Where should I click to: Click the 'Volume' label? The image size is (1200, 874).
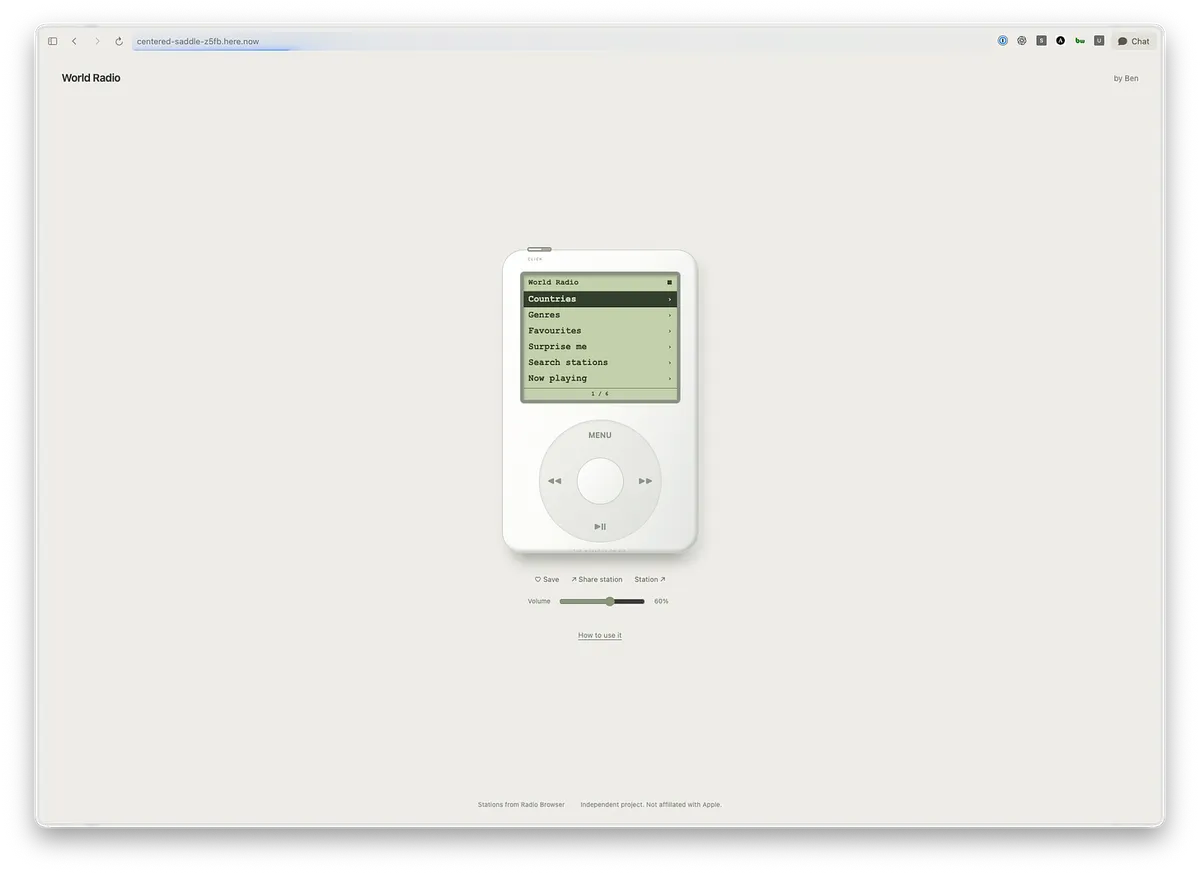click(x=539, y=602)
